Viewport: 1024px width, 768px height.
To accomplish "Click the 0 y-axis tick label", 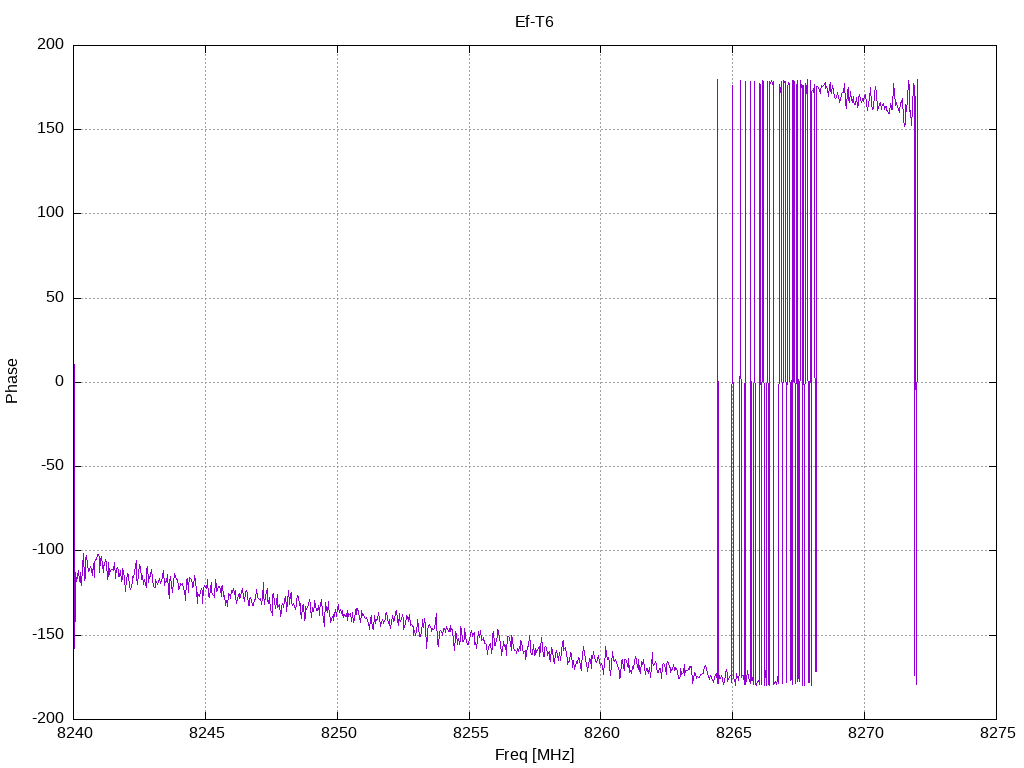I will click(x=59, y=381).
